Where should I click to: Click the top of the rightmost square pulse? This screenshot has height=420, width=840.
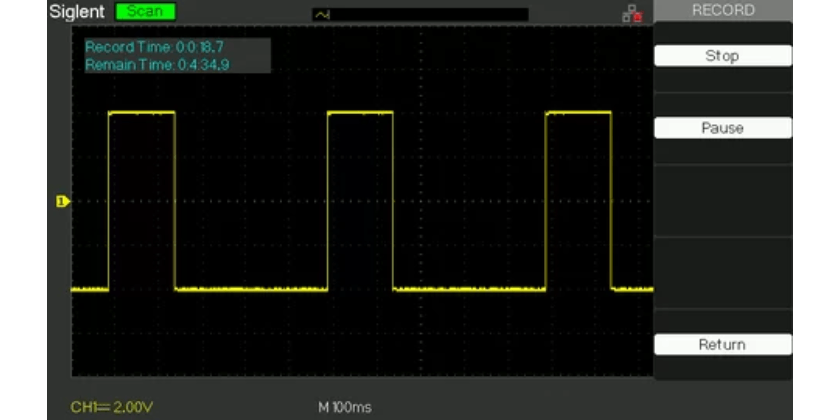pyautogui.click(x=578, y=112)
